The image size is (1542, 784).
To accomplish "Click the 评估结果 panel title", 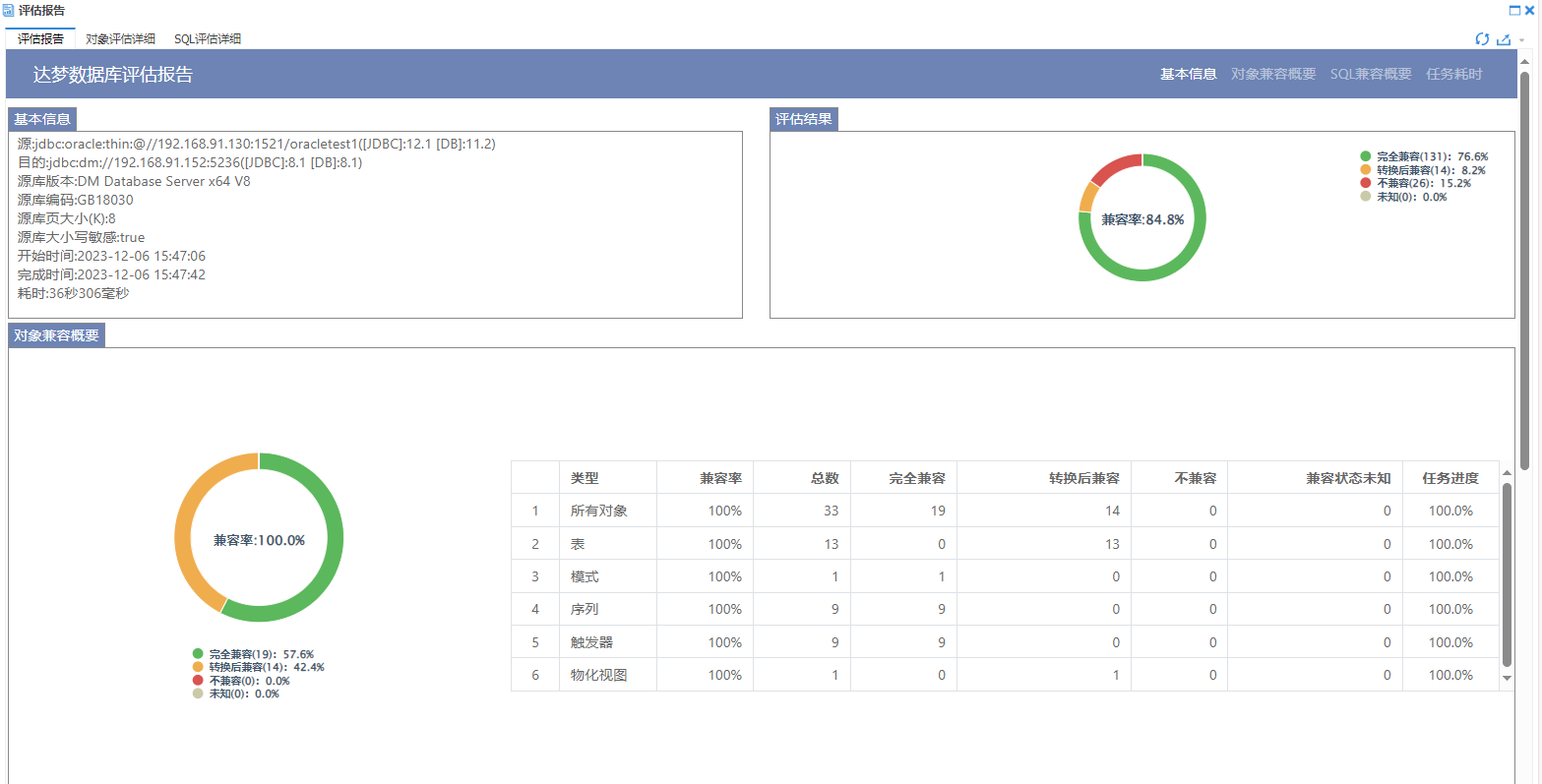I will (x=804, y=119).
